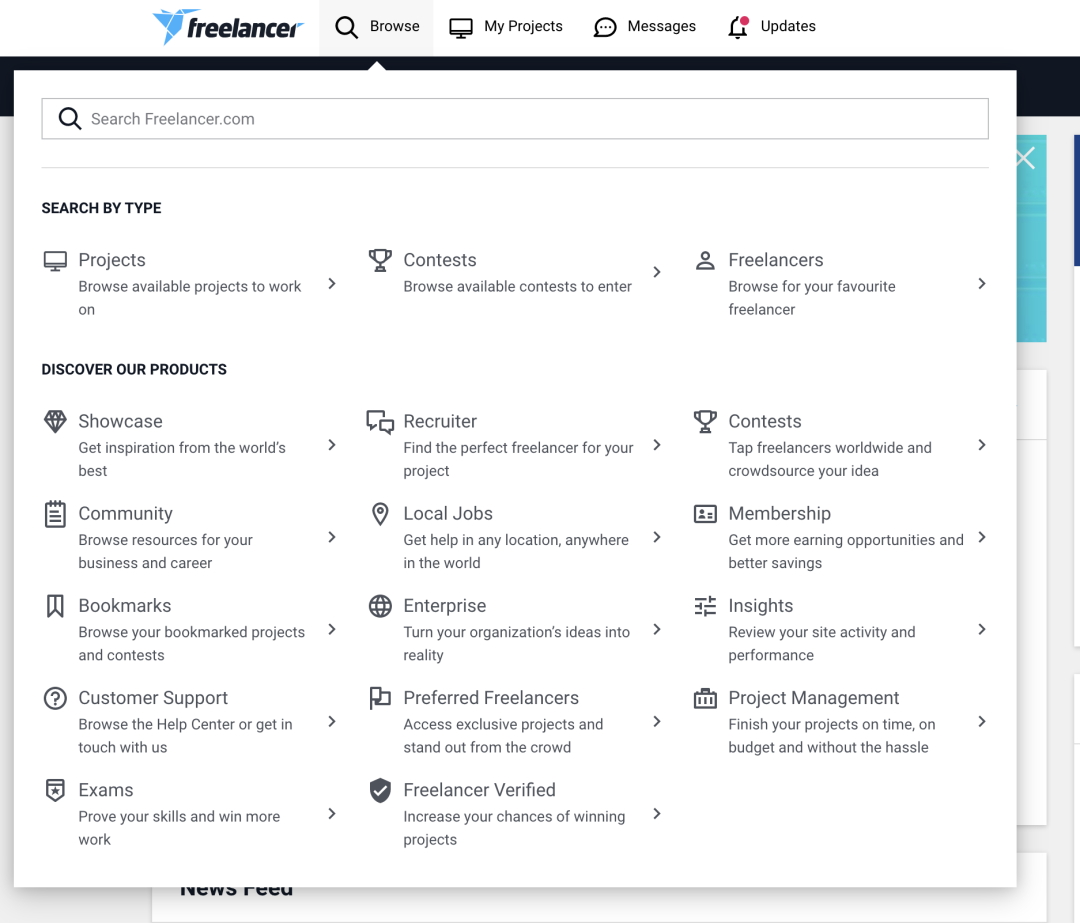Screen dimensions: 1080x923
Task: Click 'Browse available projects to work on' text
Action: [x=190, y=298]
